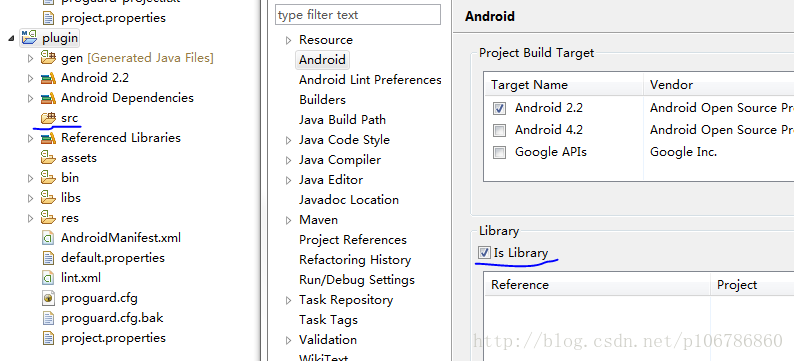Select the default.properties file name
Viewport: 794px width, 361px height.
coord(113,258)
